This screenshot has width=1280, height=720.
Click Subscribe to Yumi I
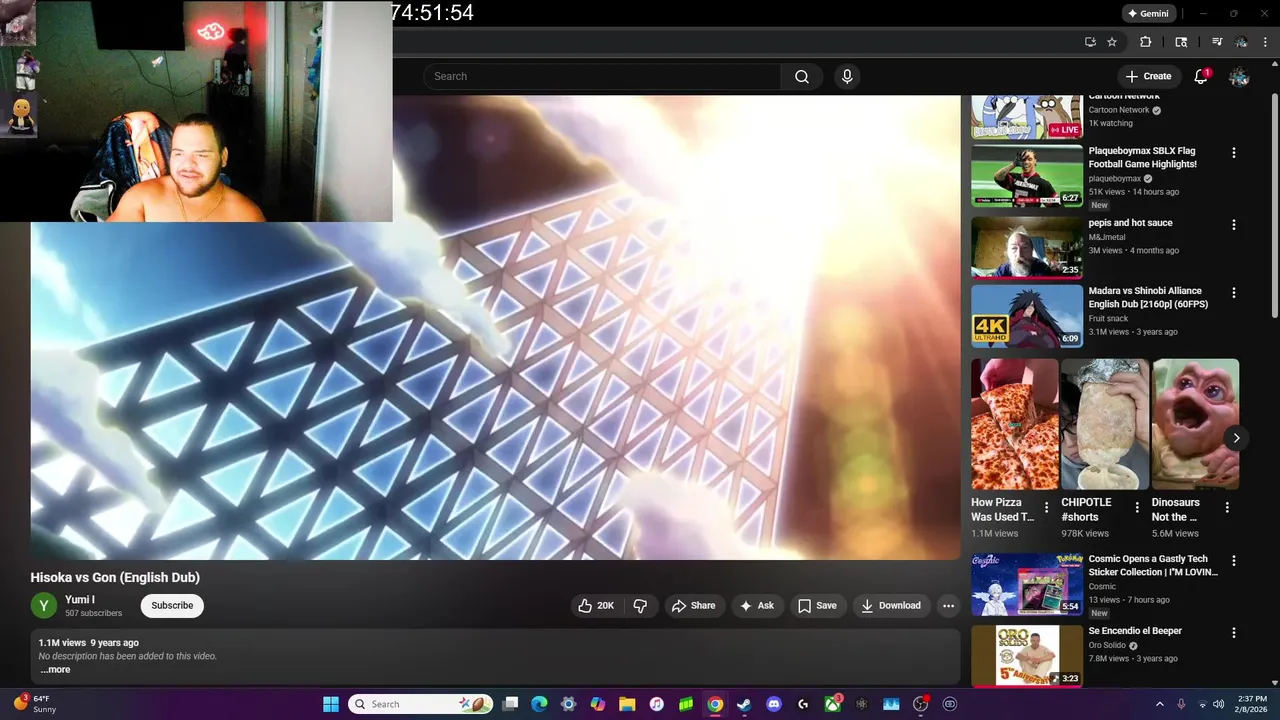click(x=172, y=605)
